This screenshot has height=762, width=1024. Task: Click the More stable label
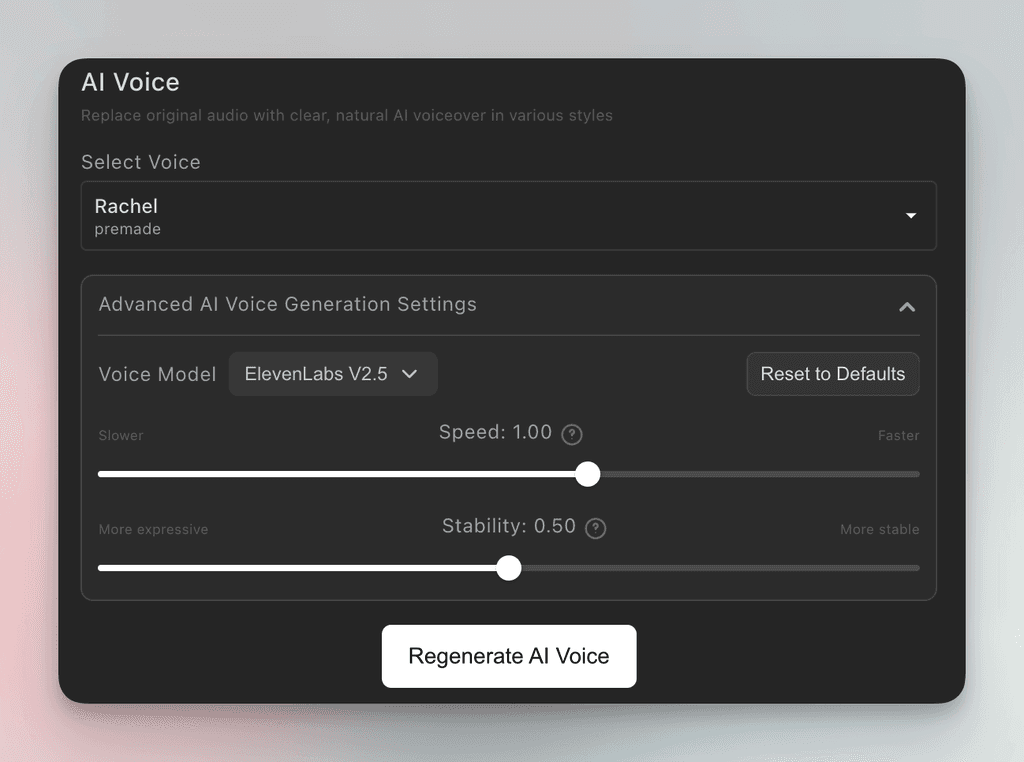(879, 530)
